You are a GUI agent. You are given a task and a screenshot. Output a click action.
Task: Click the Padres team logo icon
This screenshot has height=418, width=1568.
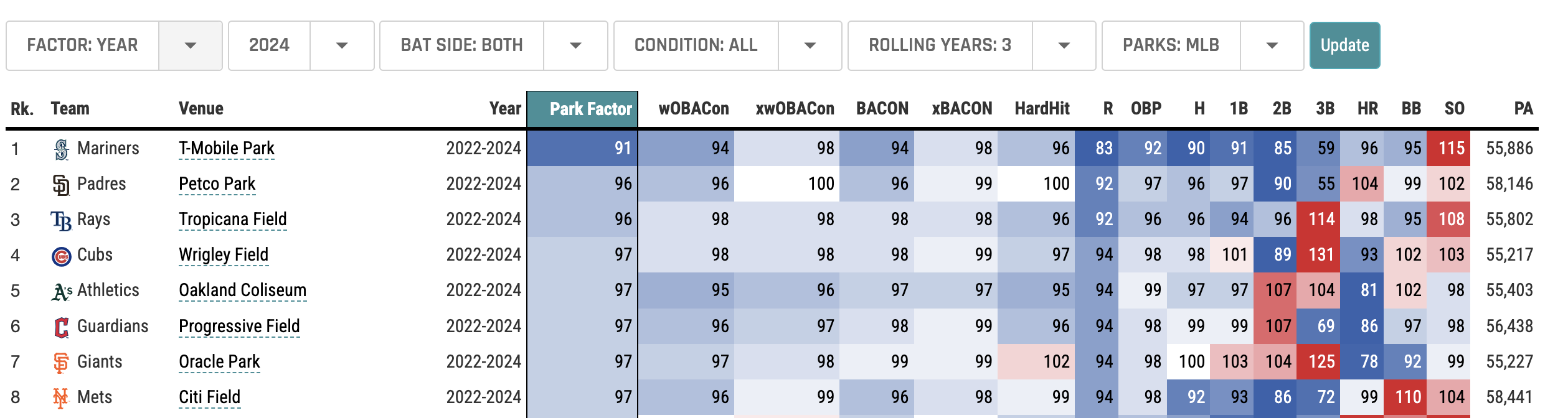coord(61,185)
